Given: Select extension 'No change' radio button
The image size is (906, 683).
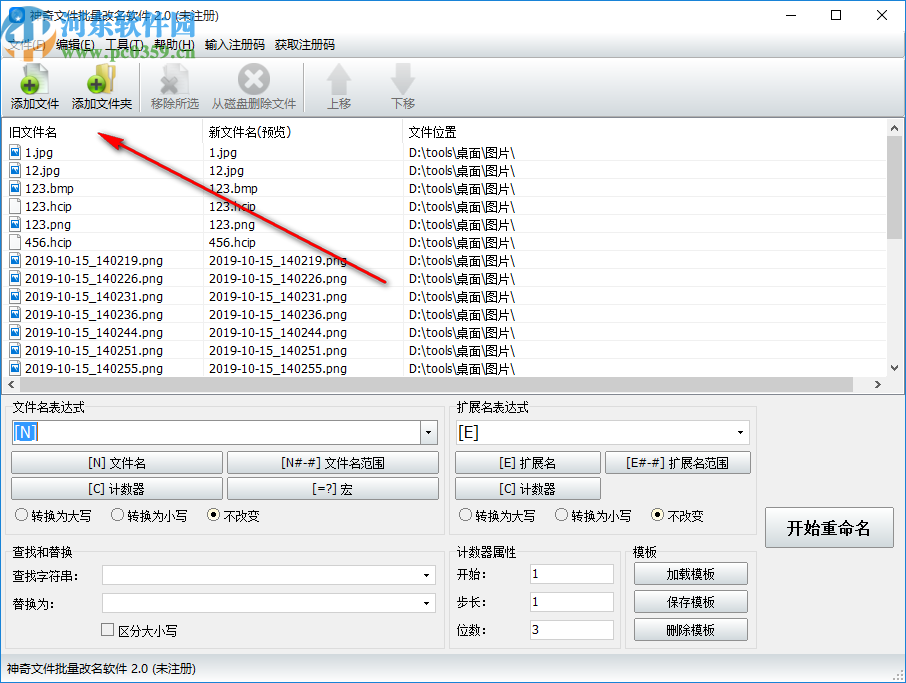Looking at the screenshot, I should tap(657, 515).
